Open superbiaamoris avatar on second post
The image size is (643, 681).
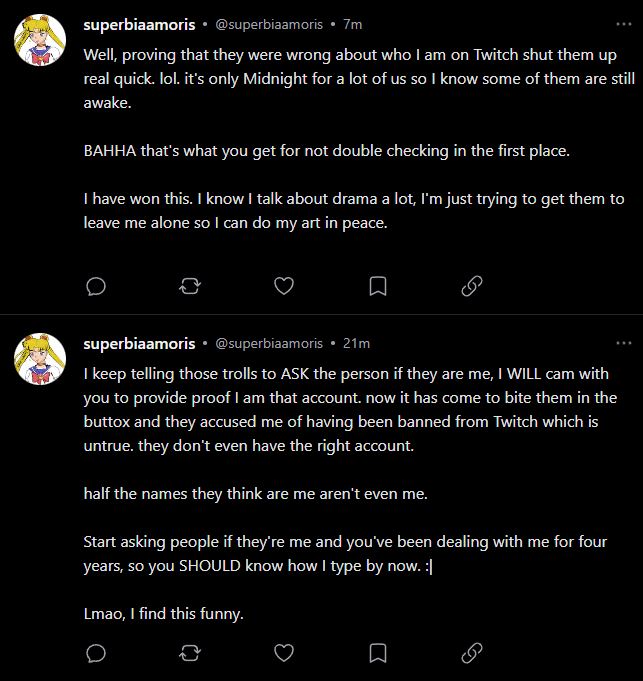point(40,359)
